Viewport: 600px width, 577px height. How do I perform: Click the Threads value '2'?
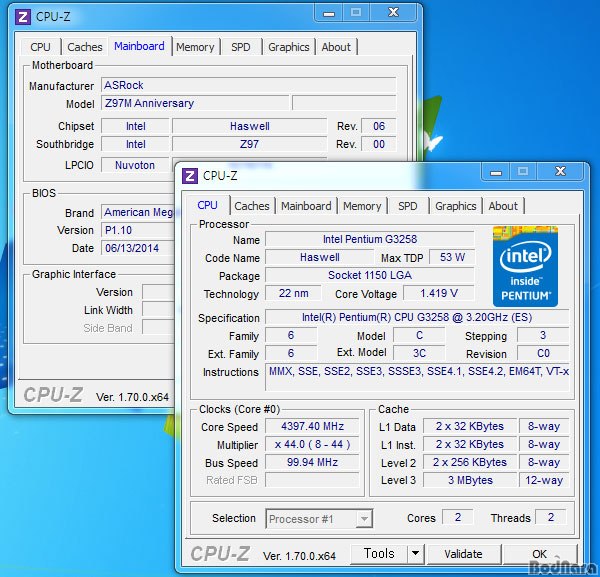click(551, 517)
